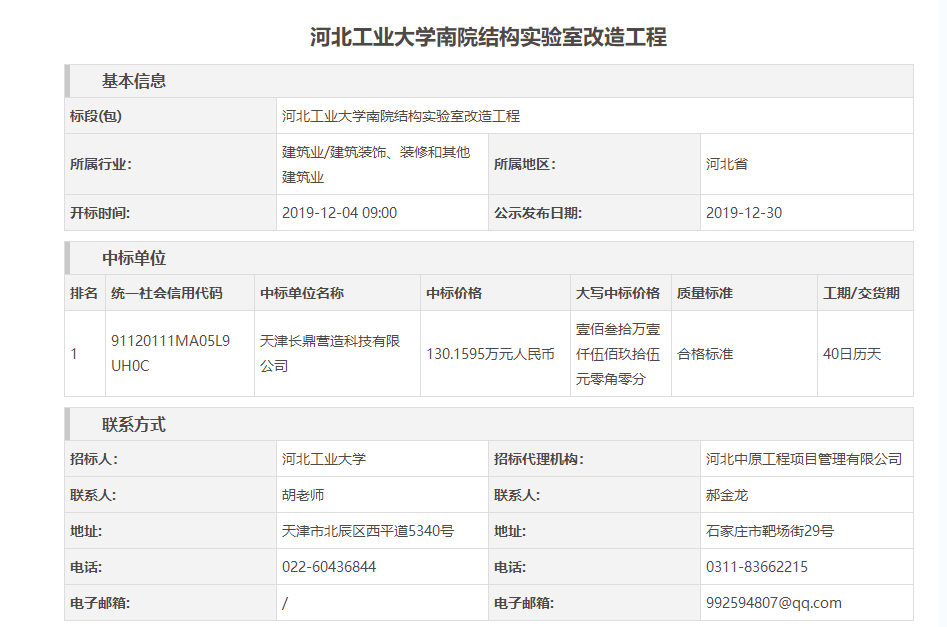
Task: Click the publication date 2019-12-30
Action: pos(744,213)
